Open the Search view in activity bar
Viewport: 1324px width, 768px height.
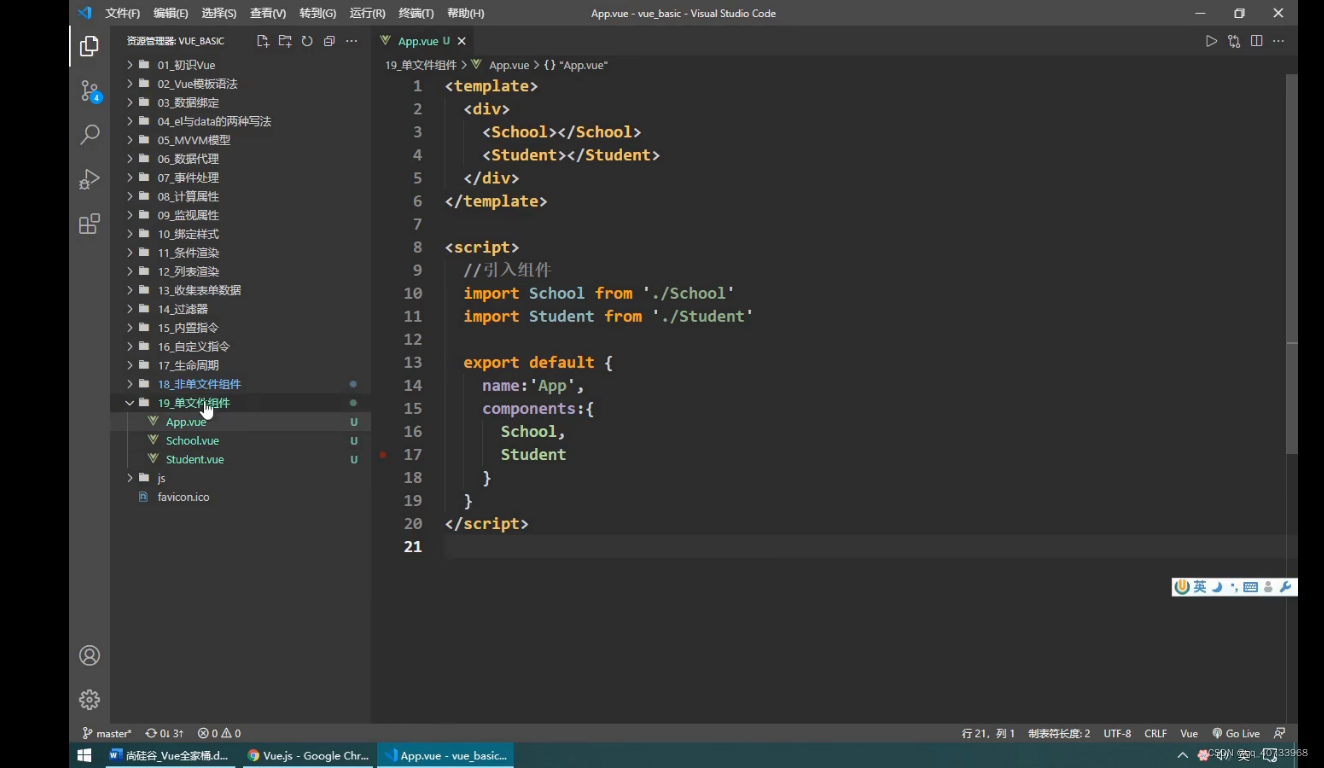(x=89, y=134)
